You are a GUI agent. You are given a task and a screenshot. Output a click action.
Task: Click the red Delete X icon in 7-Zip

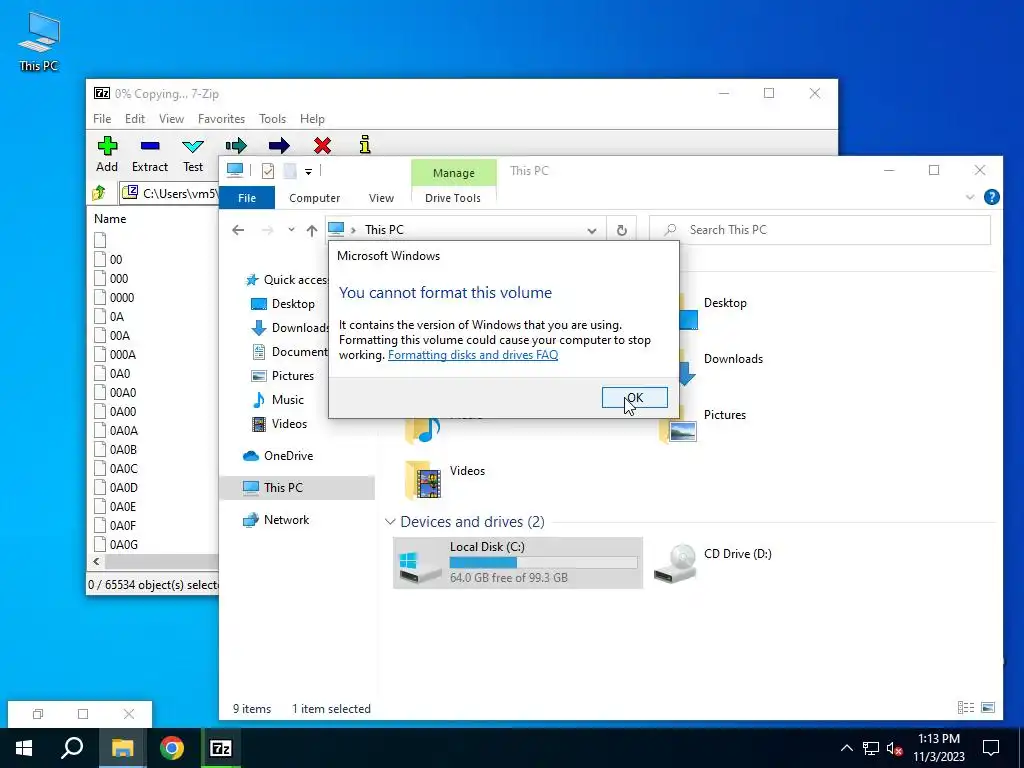click(x=322, y=145)
